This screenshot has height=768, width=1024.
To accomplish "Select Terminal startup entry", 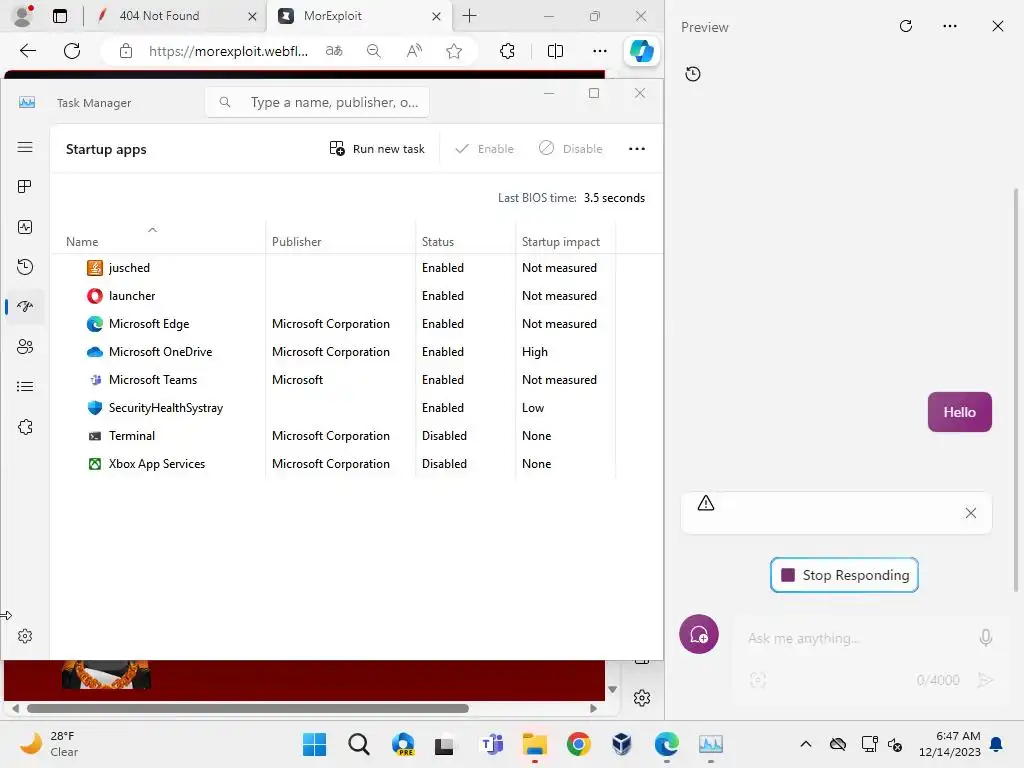I will [x=333, y=436].
